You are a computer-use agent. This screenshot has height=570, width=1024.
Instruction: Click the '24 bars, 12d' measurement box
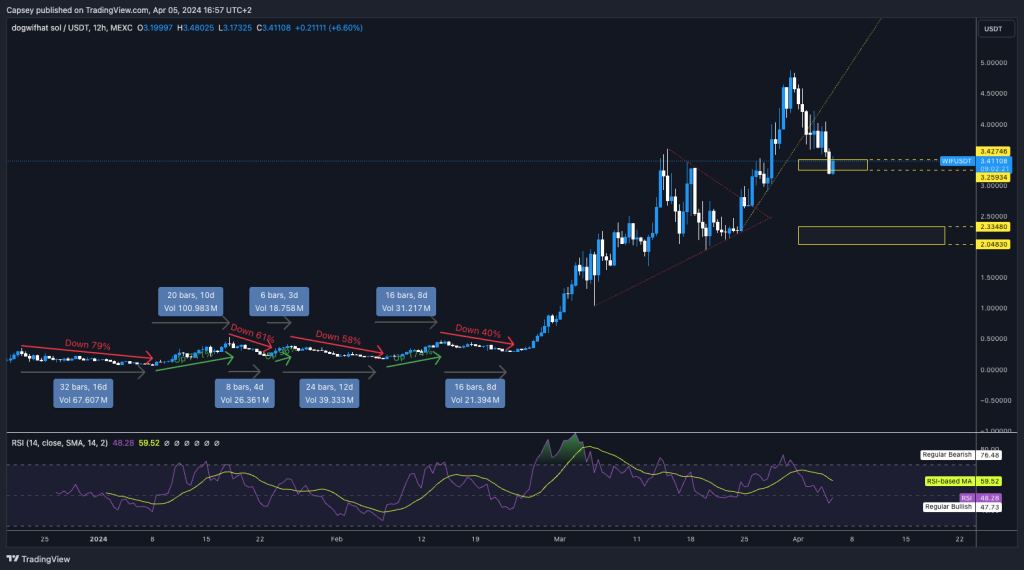(329, 393)
